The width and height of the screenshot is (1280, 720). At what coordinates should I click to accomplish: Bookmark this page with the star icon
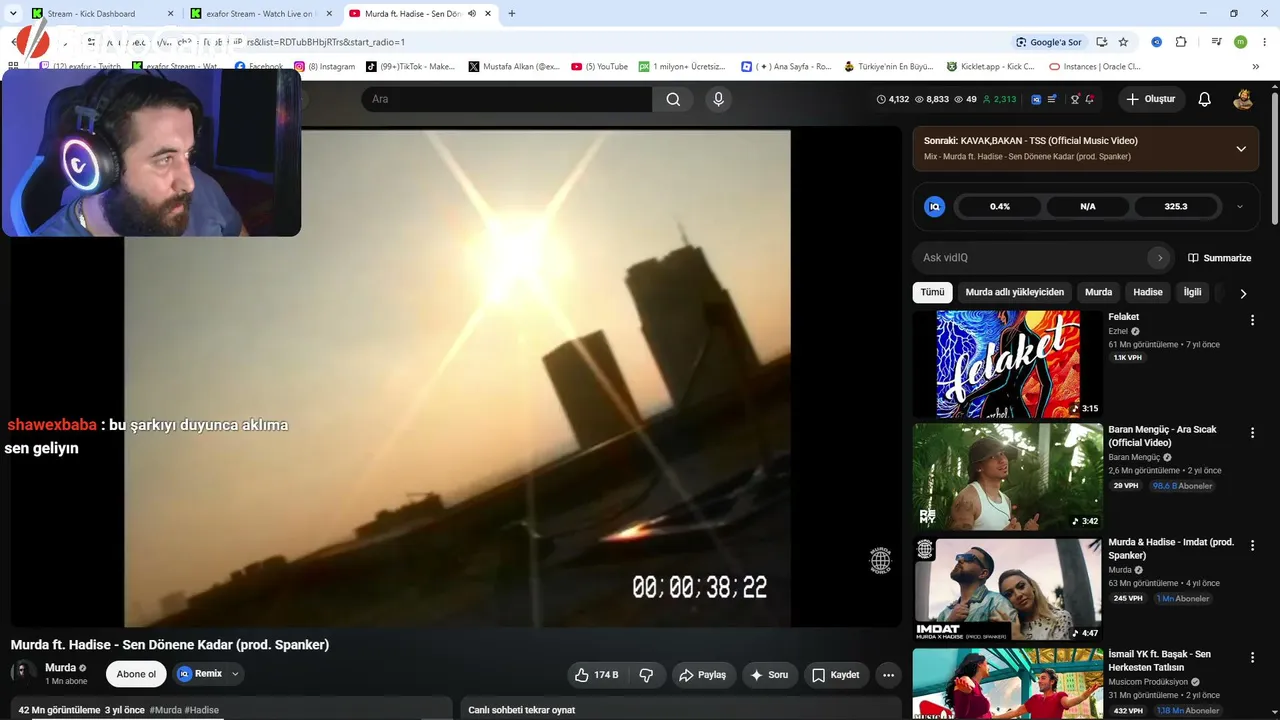1123,42
